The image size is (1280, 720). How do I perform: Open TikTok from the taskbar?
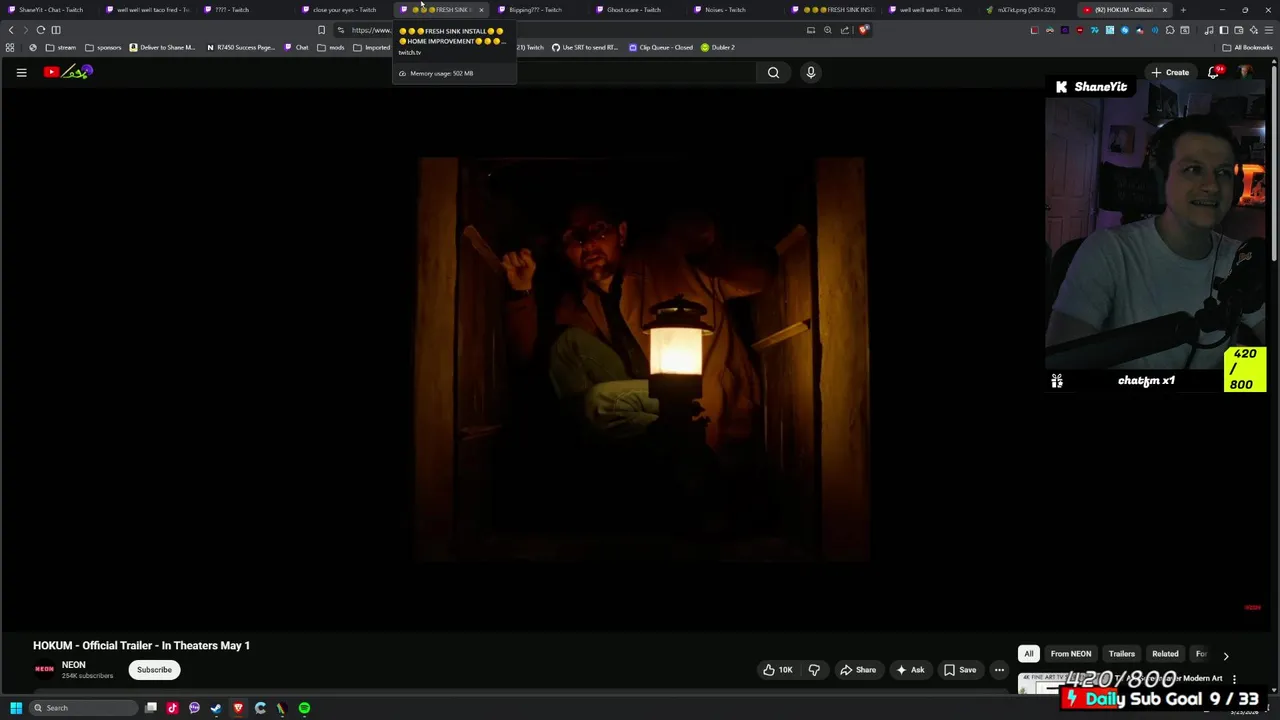(x=172, y=708)
